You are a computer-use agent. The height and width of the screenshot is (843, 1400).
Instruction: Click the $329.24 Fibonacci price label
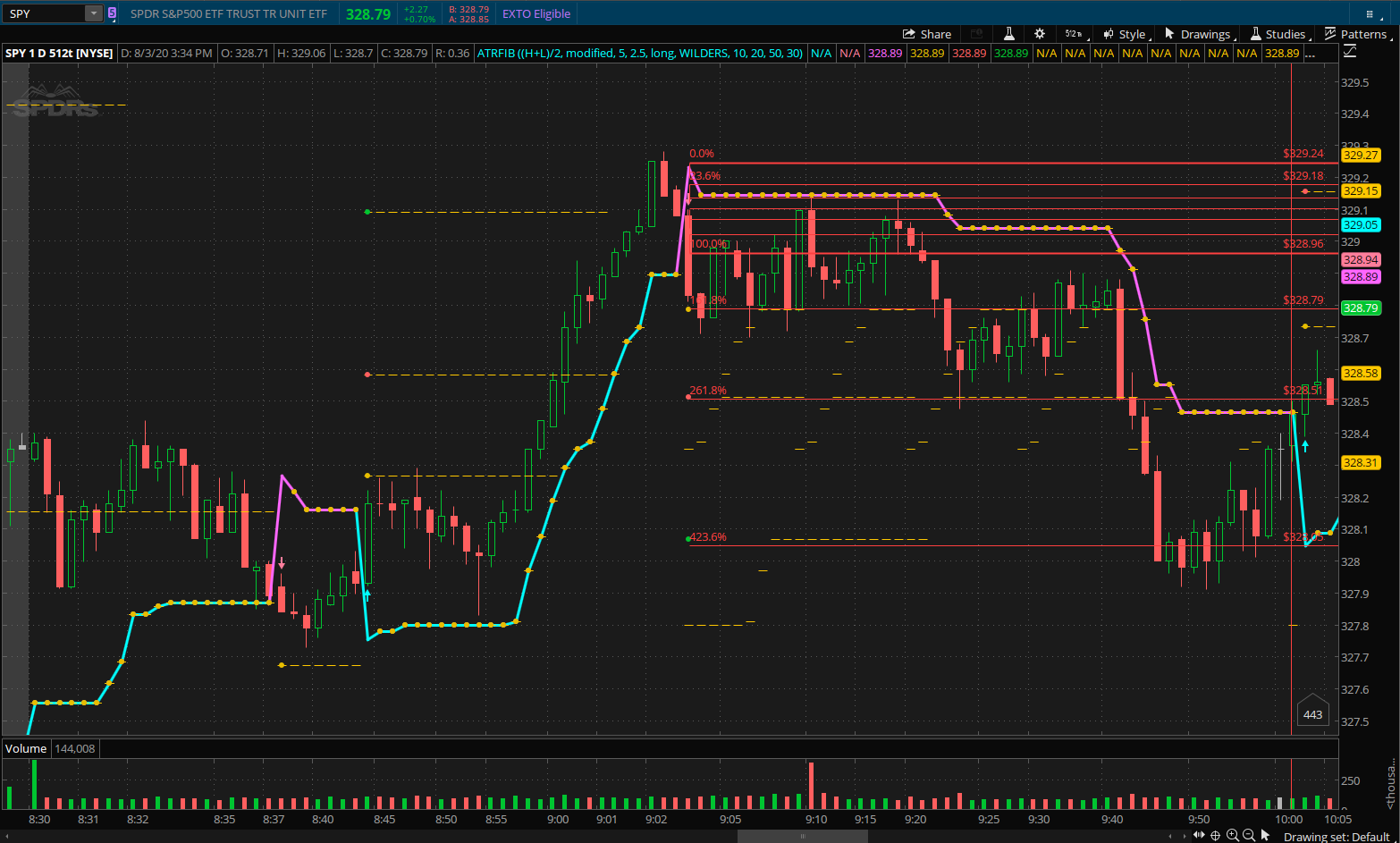click(1303, 154)
